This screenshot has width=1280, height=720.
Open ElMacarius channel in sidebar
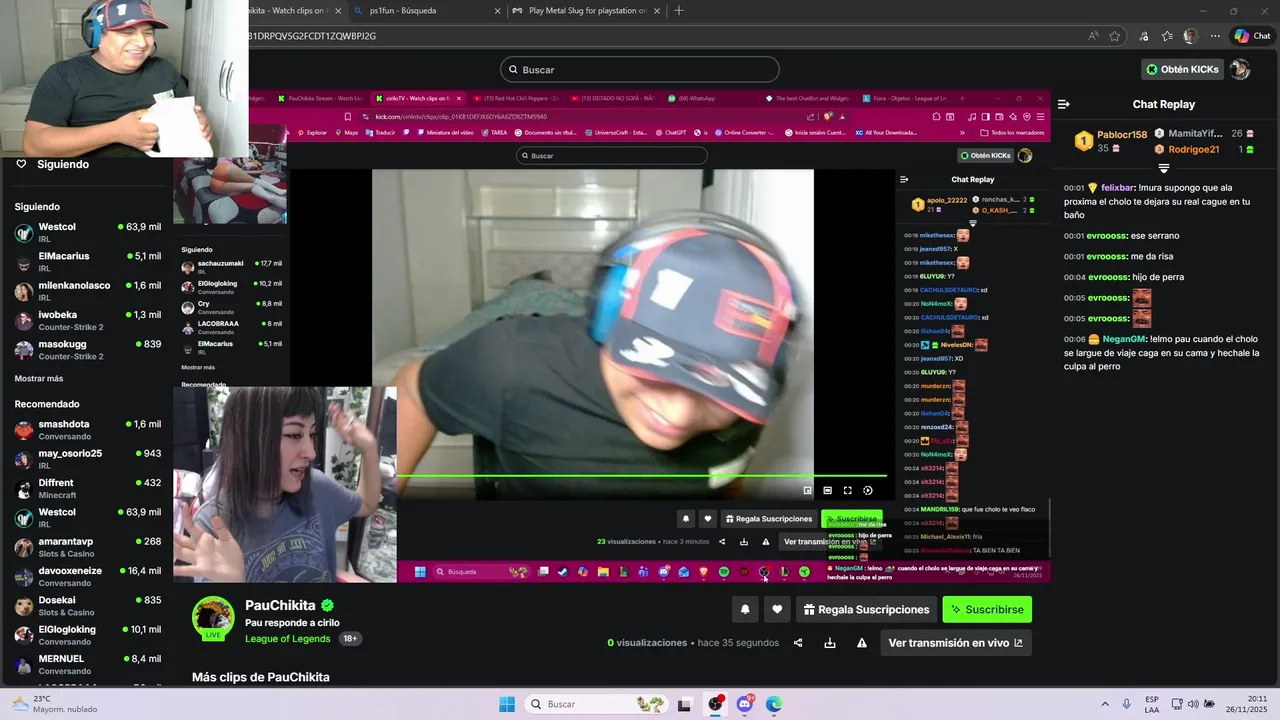pos(88,262)
